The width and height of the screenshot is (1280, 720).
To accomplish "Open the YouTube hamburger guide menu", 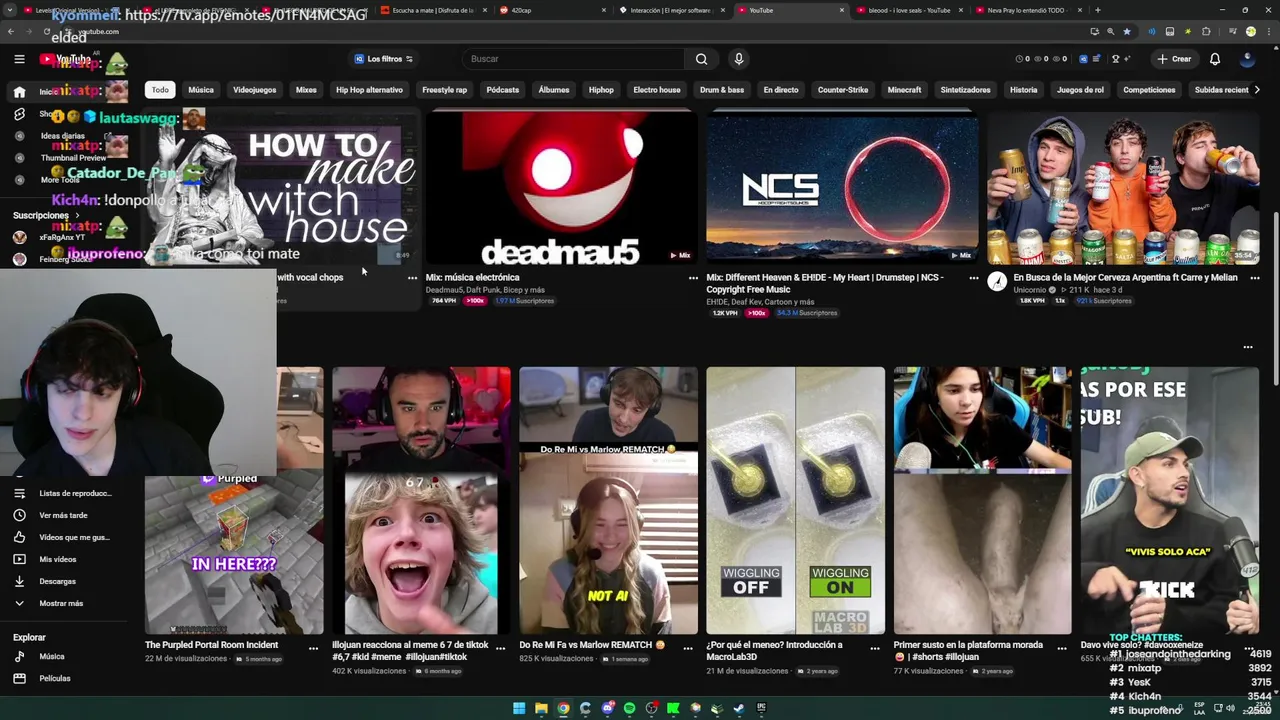I will [x=19, y=59].
